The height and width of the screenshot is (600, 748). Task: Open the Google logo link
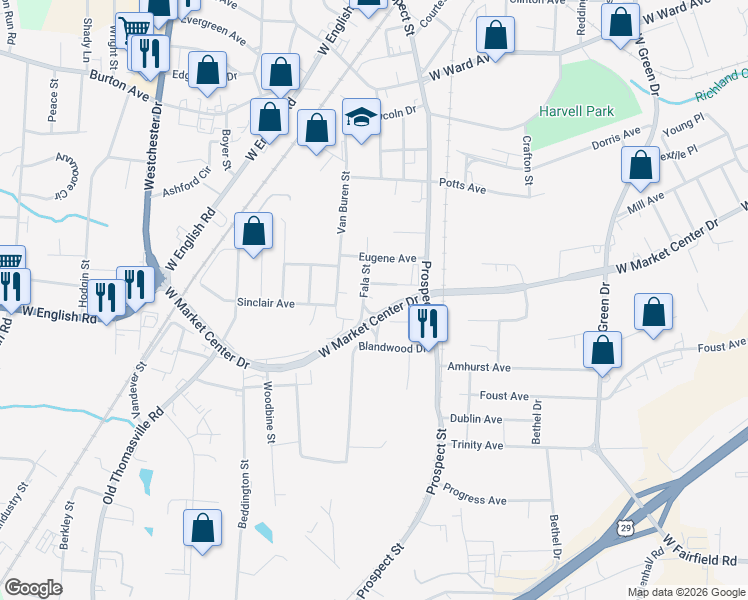click(33, 588)
